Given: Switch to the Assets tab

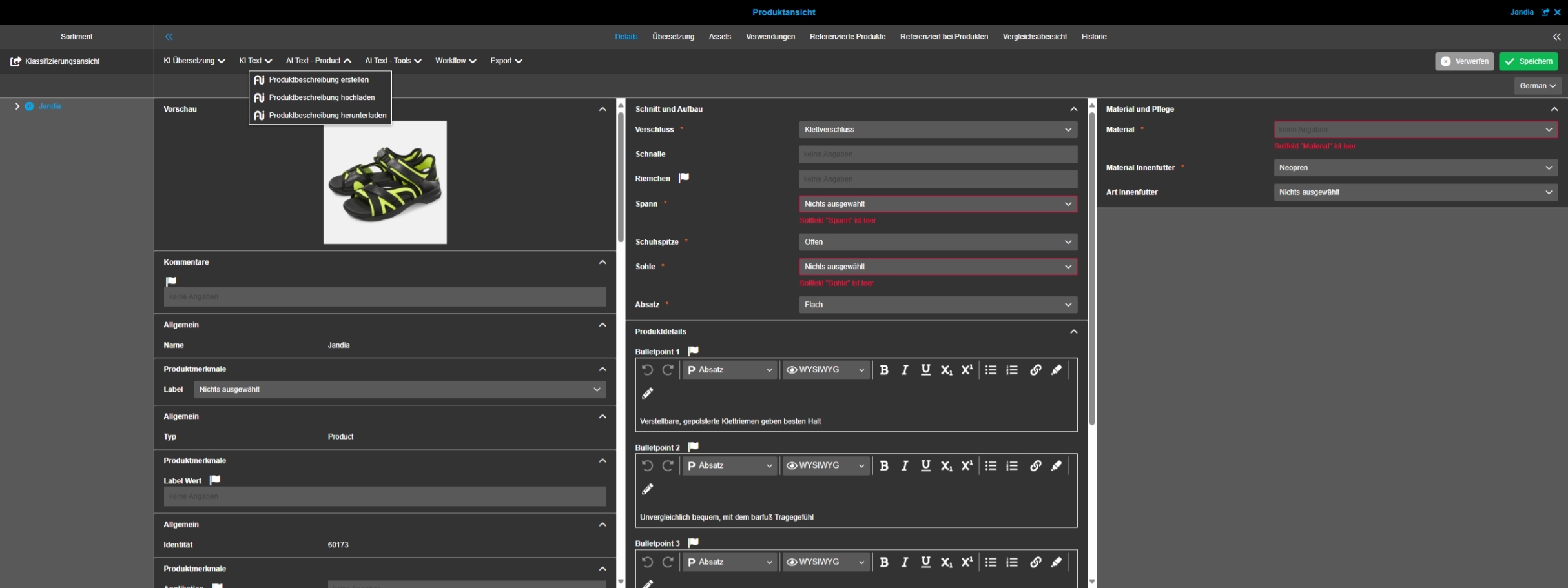Looking at the screenshot, I should (719, 37).
